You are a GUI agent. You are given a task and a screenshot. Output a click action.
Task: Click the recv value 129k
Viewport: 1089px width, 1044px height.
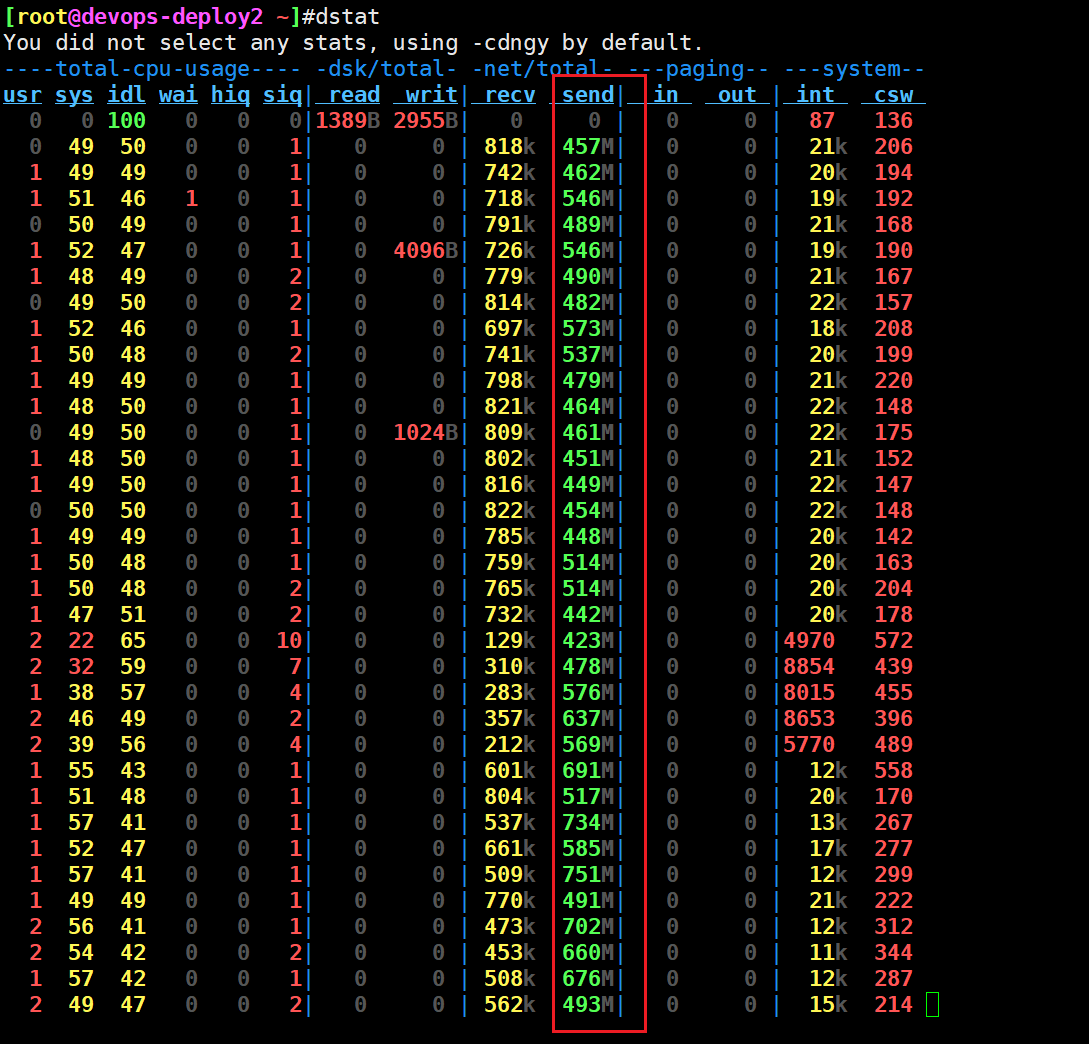510,640
